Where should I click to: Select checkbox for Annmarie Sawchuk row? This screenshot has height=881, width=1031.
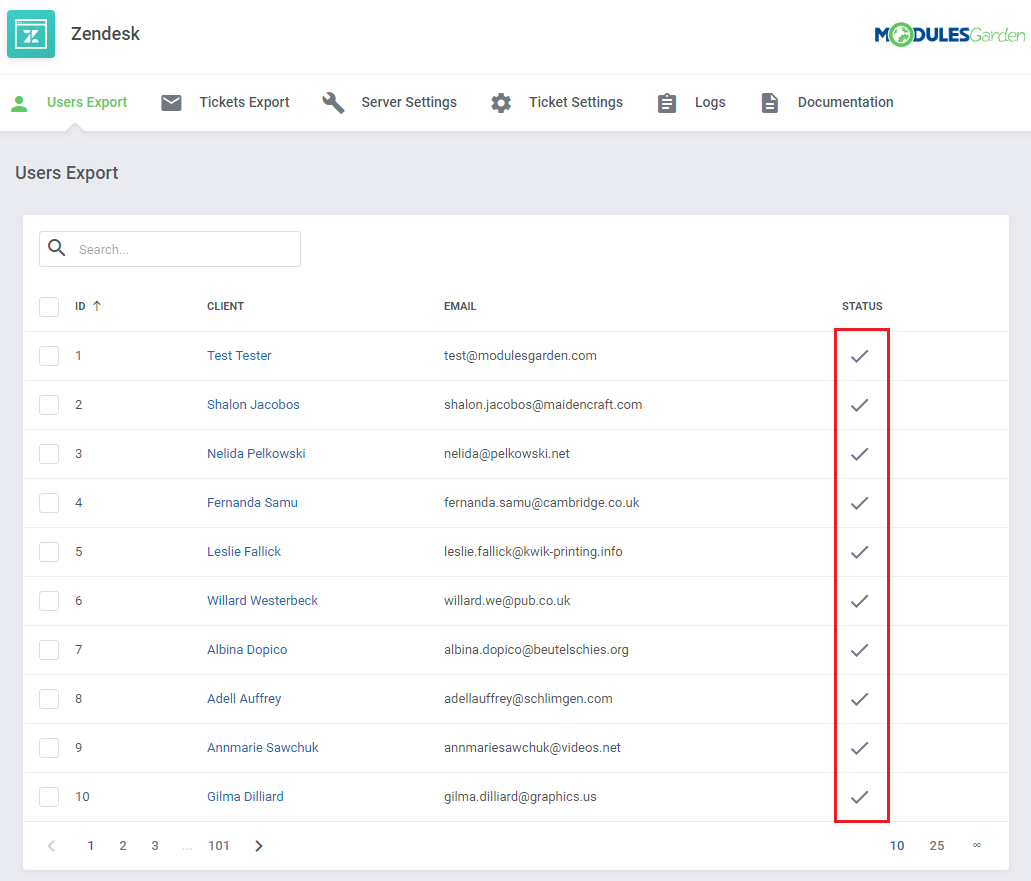click(49, 748)
